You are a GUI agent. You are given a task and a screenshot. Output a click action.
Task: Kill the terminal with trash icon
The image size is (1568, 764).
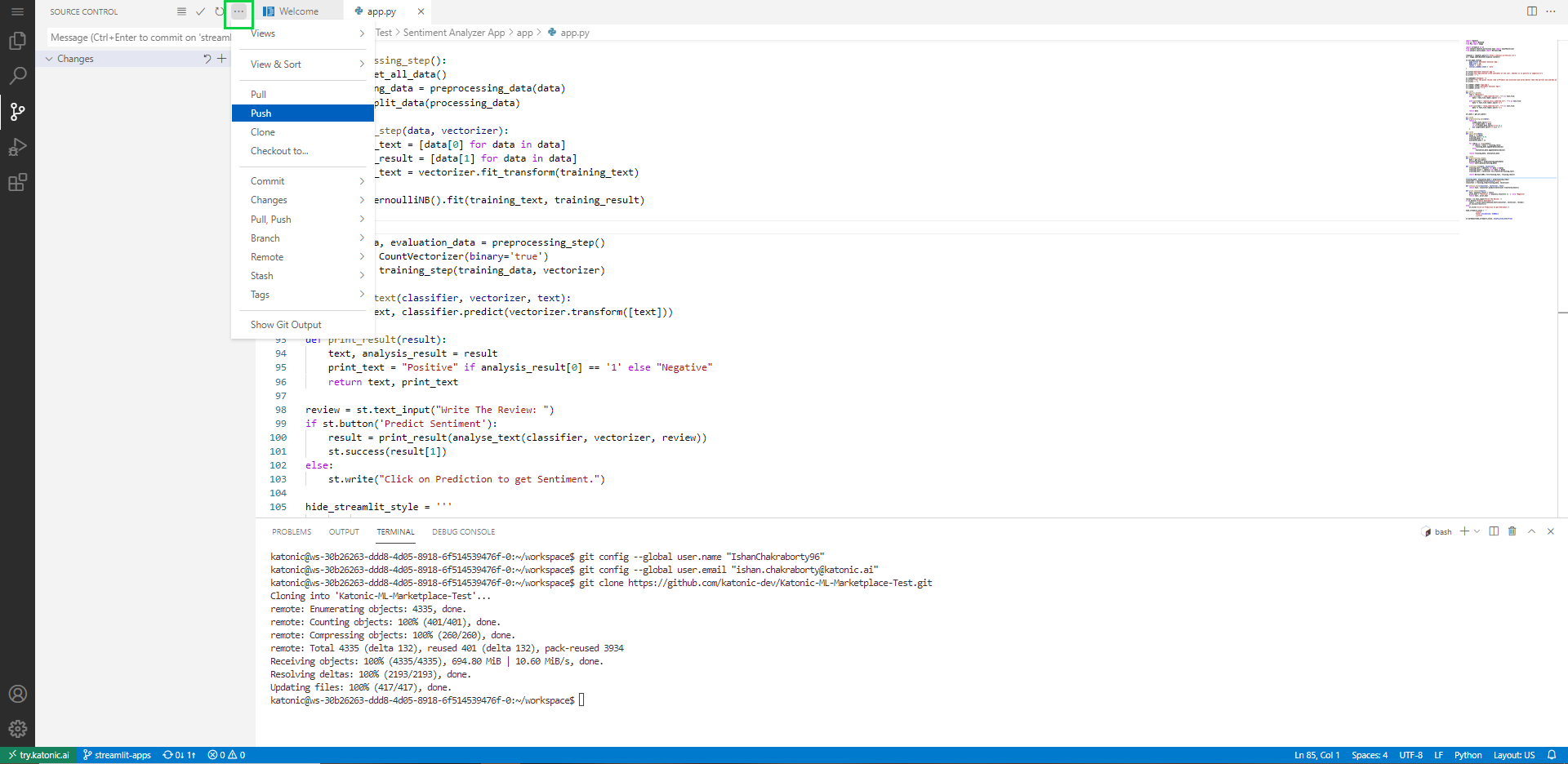coord(1512,531)
